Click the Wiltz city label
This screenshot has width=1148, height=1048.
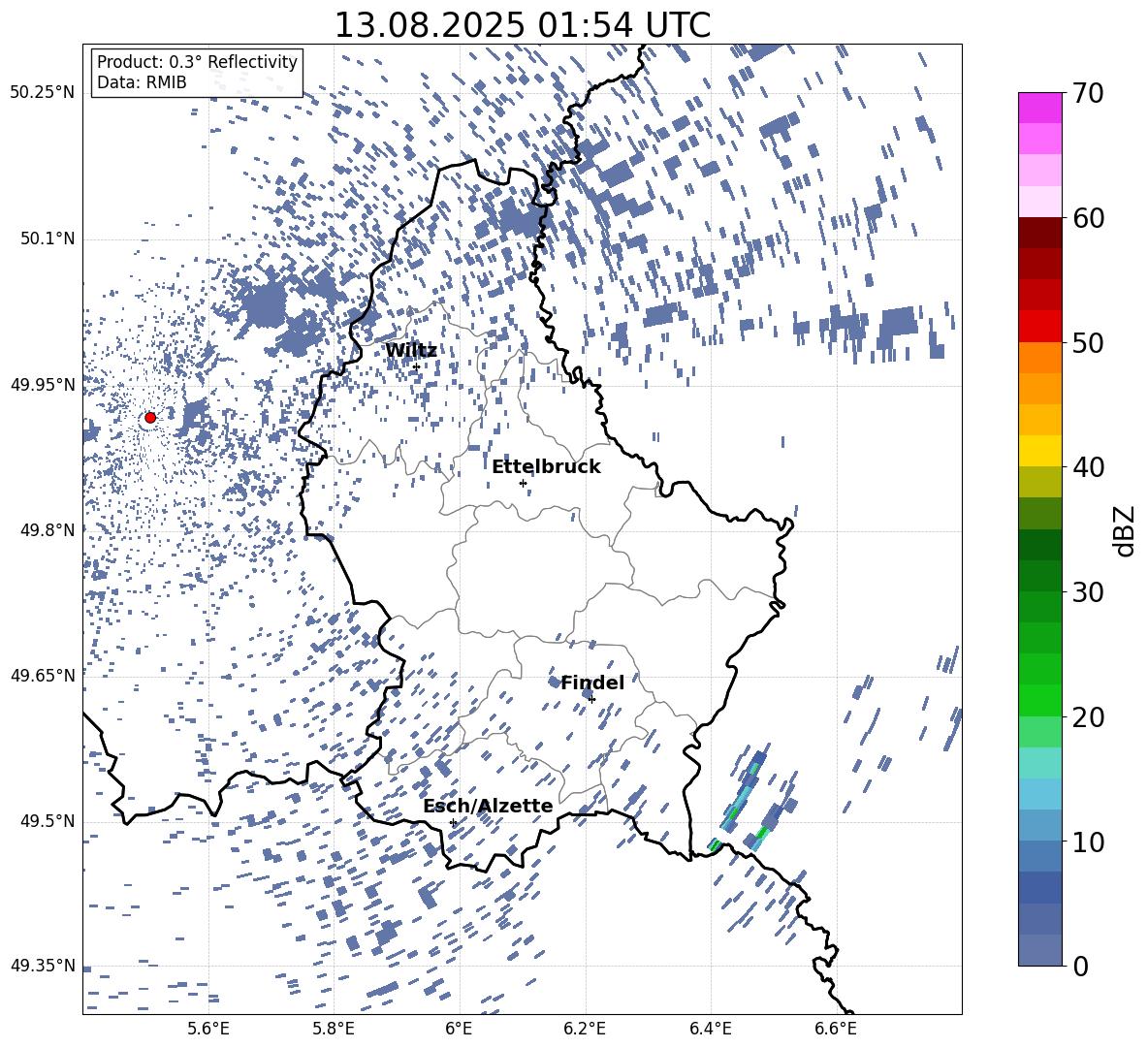pyautogui.click(x=411, y=351)
